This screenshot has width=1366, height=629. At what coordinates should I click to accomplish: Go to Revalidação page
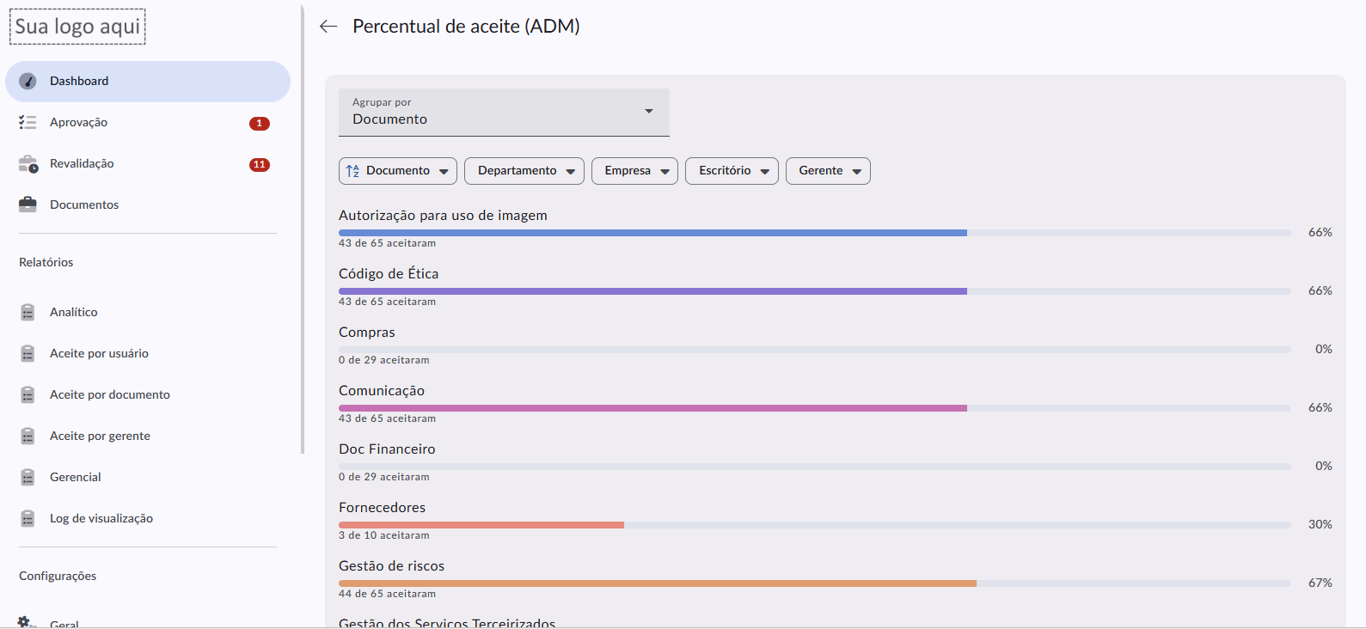(x=148, y=164)
